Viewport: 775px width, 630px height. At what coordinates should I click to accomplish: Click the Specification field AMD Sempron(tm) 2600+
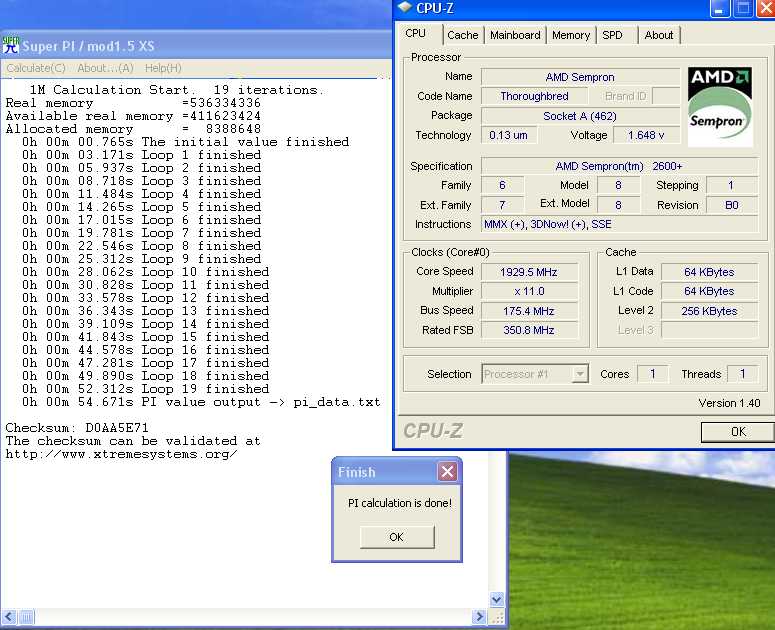click(619, 166)
